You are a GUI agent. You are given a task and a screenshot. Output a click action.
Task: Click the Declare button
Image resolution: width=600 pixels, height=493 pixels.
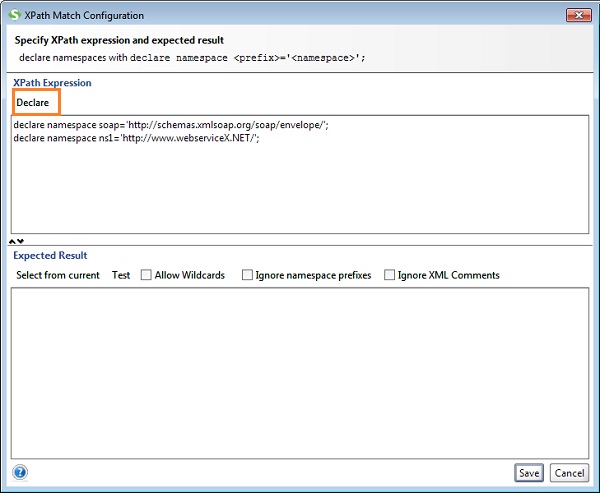point(33,102)
